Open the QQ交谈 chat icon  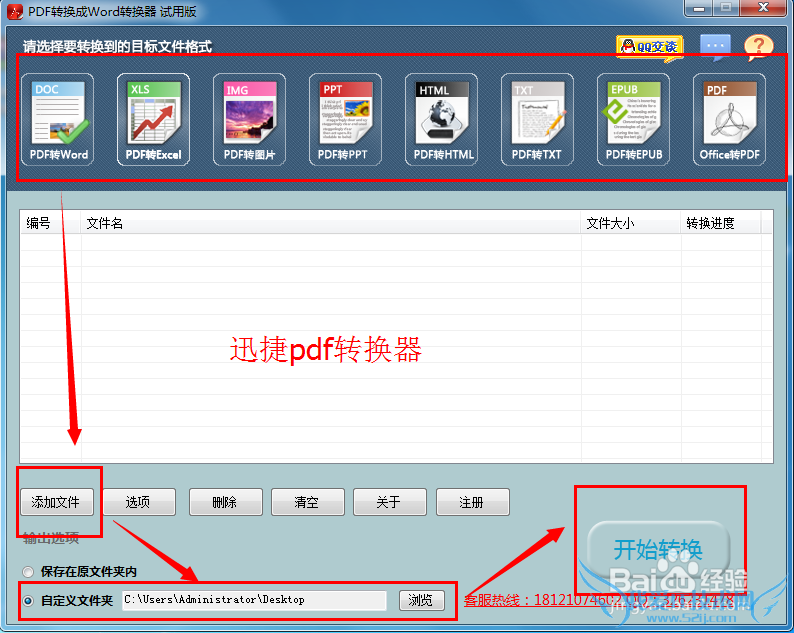[650, 47]
